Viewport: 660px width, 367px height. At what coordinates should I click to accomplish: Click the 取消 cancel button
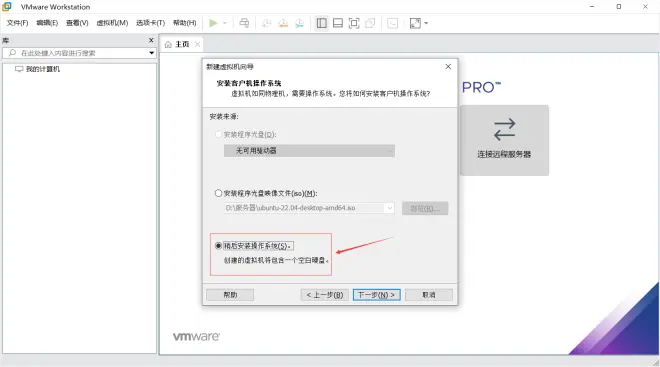coord(429,295)
